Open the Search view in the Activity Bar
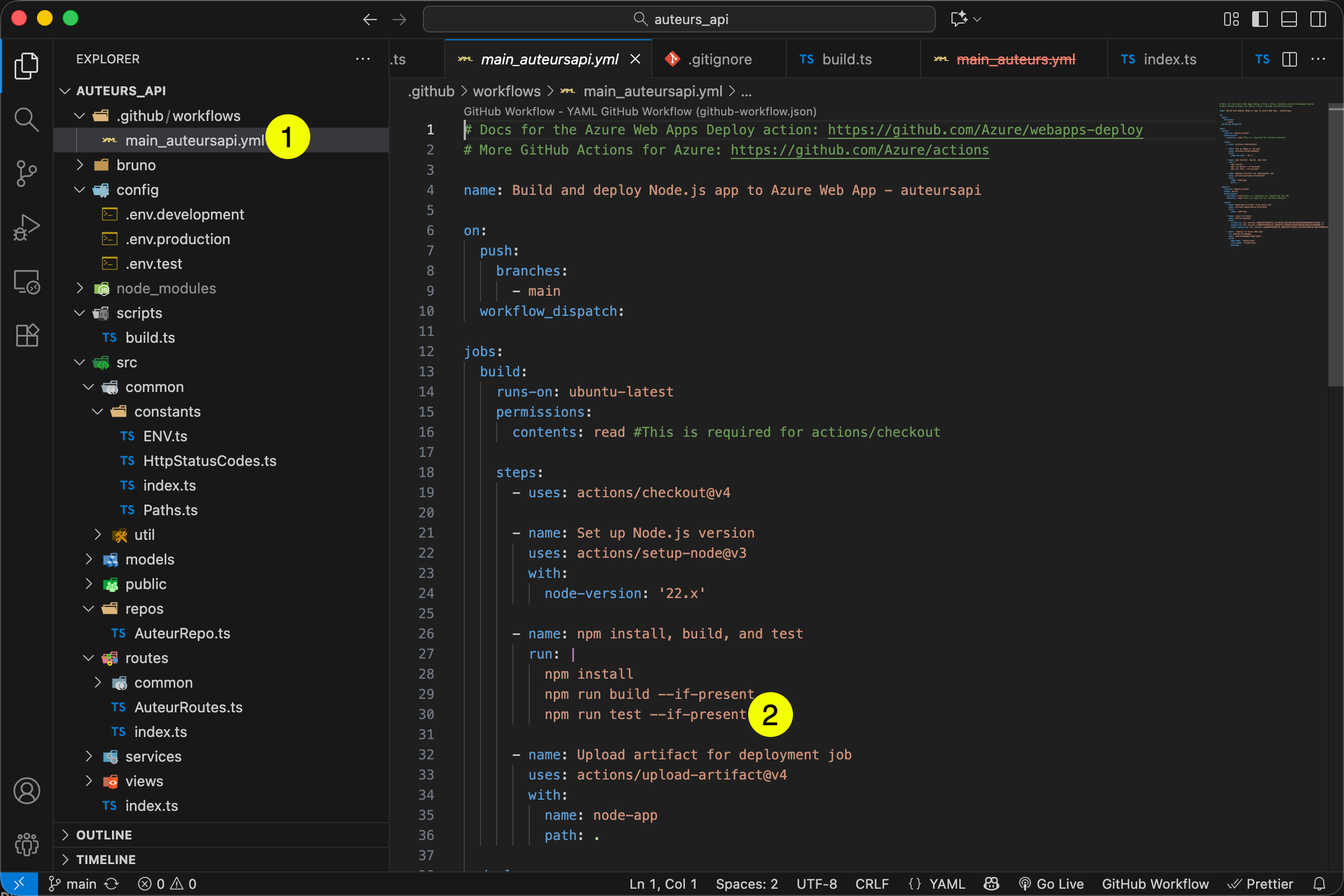This screenshot has width=1344, height=896. tap(26, 119)
